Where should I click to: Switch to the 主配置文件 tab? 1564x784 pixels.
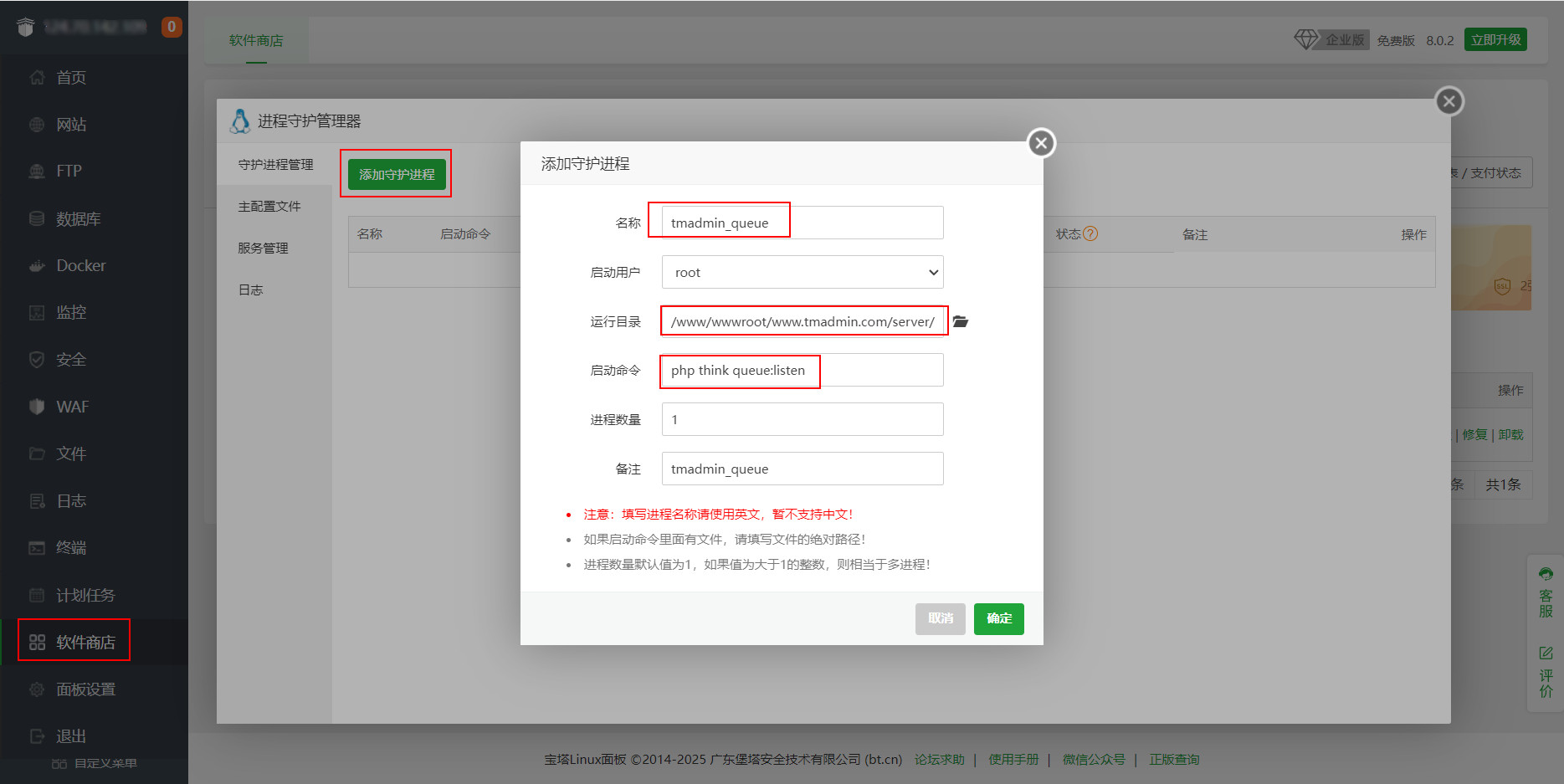tap(269, 207)
